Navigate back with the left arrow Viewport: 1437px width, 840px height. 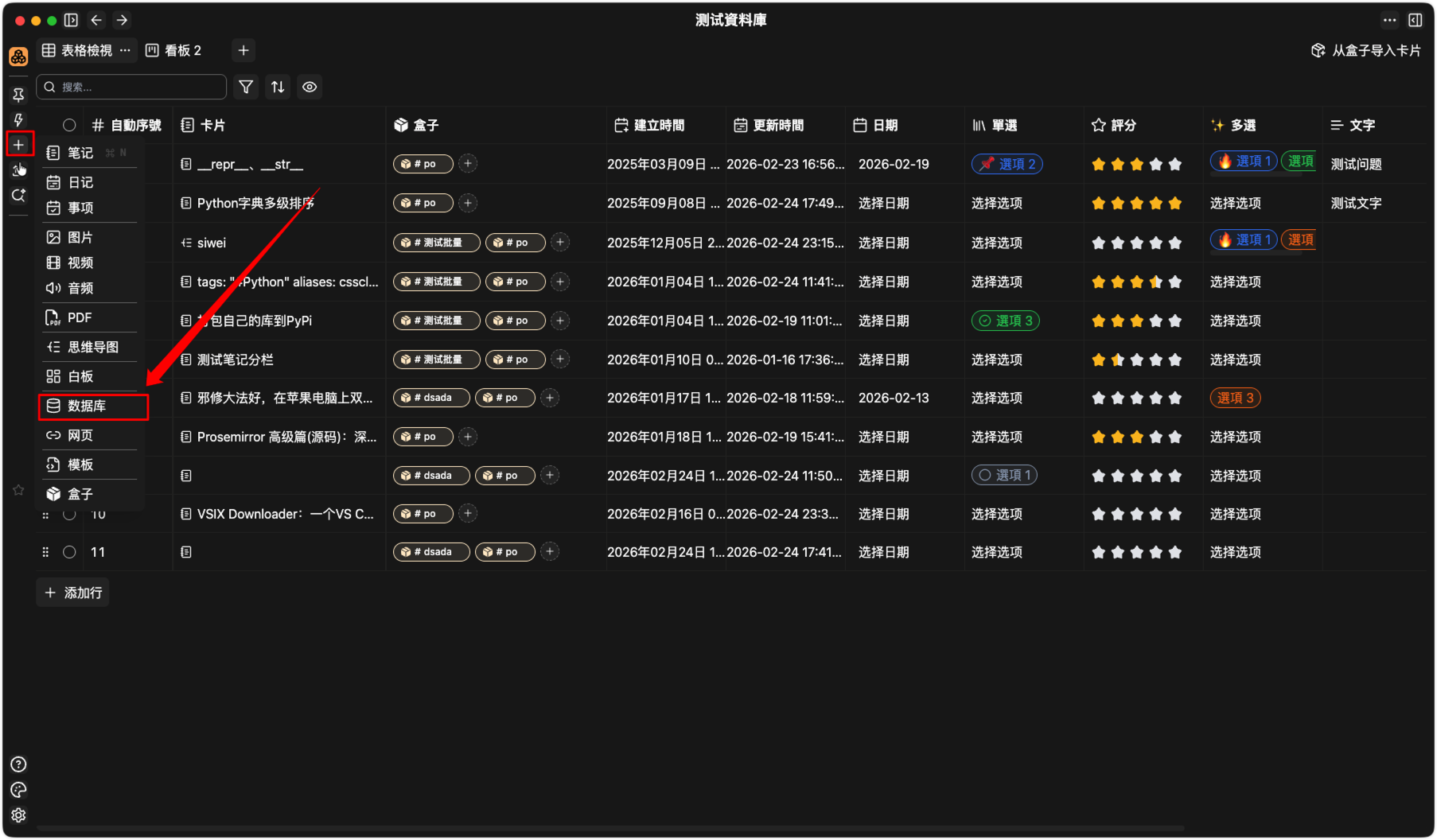96,20
